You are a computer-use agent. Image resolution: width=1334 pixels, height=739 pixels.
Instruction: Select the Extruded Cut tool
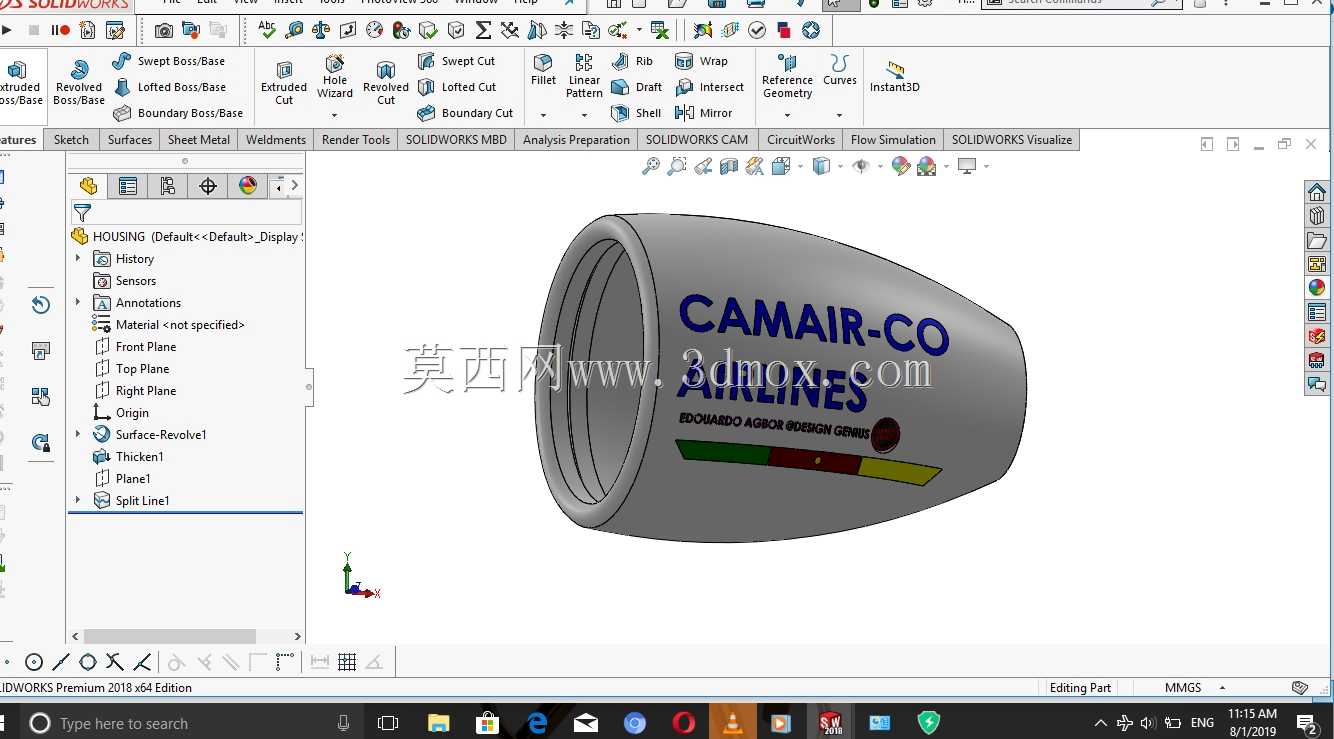click(x=284, y=82)
